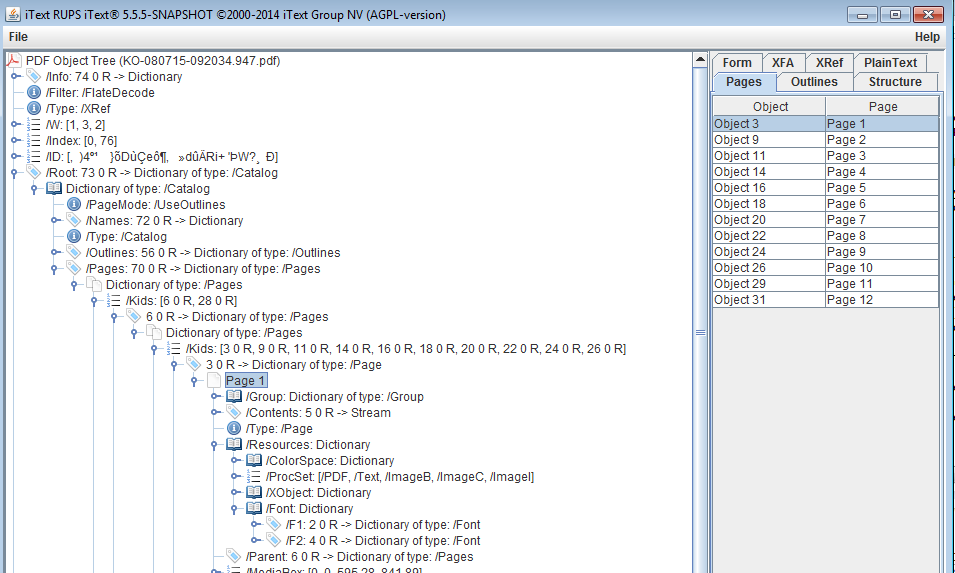Collapse the /Resources: Dictionary node
Viewport: 955px width, 573px height.
214,445
